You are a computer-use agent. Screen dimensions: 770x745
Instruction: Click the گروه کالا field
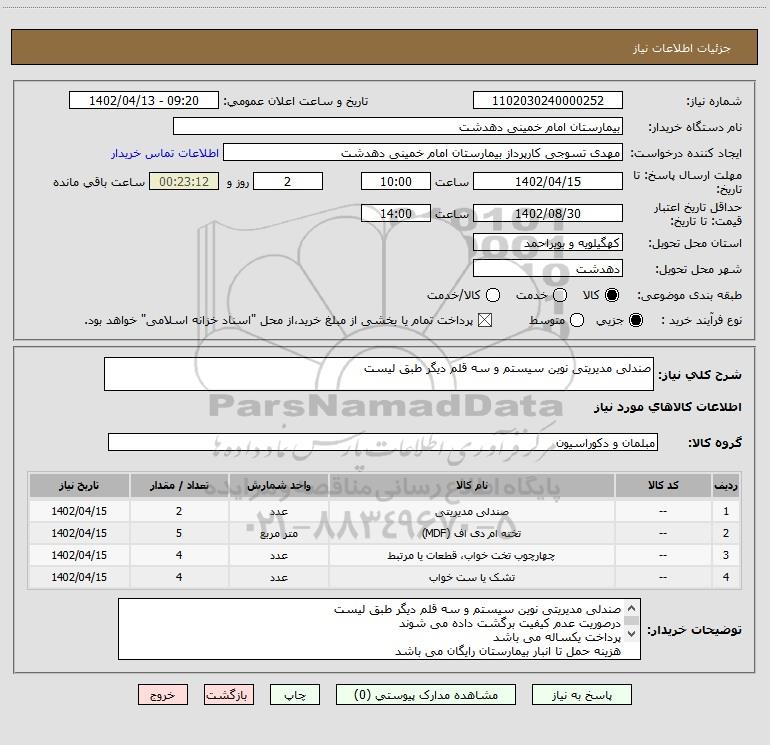coord(383,442)
